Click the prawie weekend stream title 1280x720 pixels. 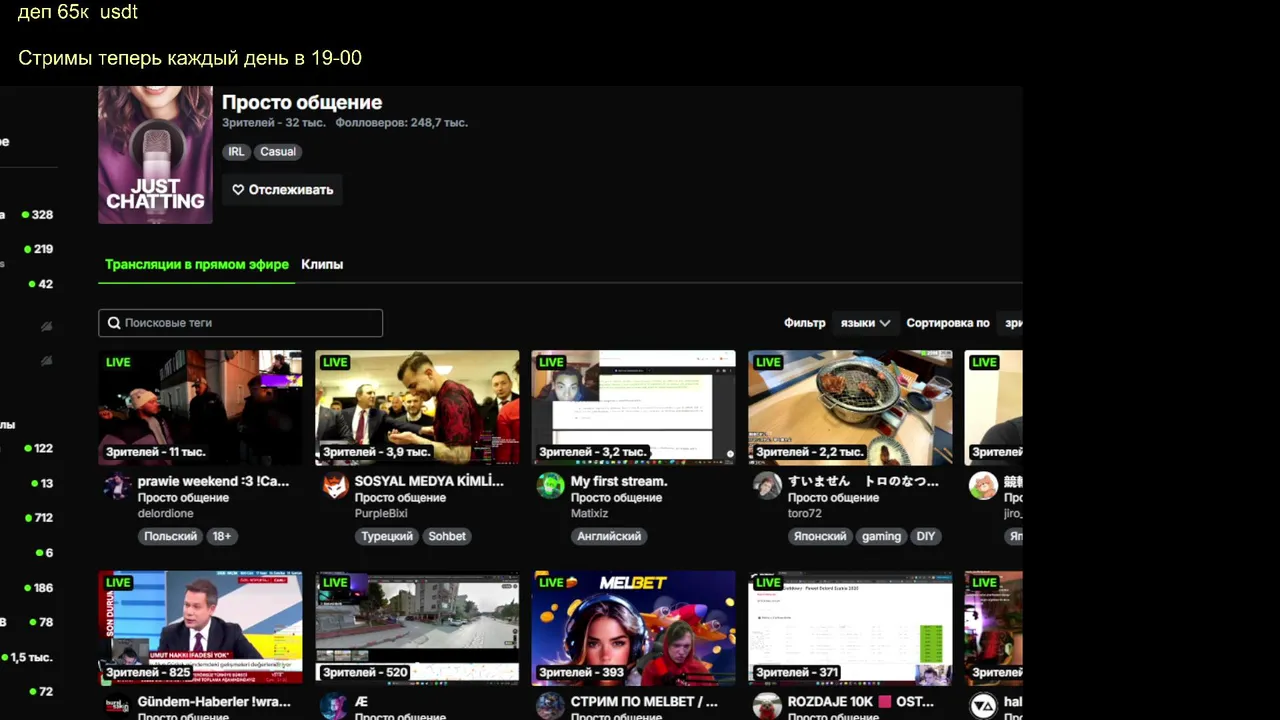point(213,481)
